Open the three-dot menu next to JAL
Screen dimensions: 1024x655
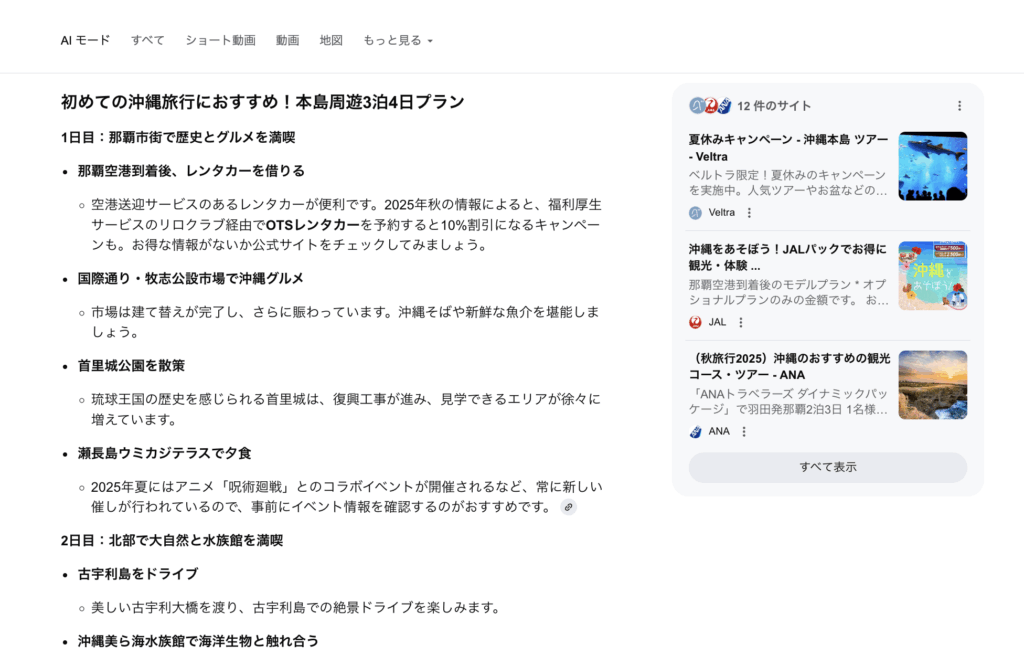(x=741, y=322)
